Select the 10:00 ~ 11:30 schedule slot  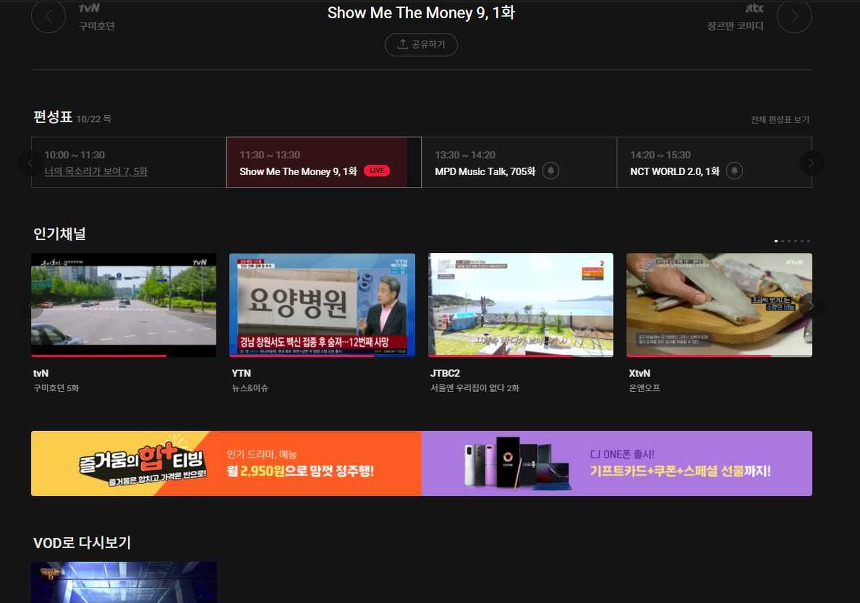tap(129, 162)
